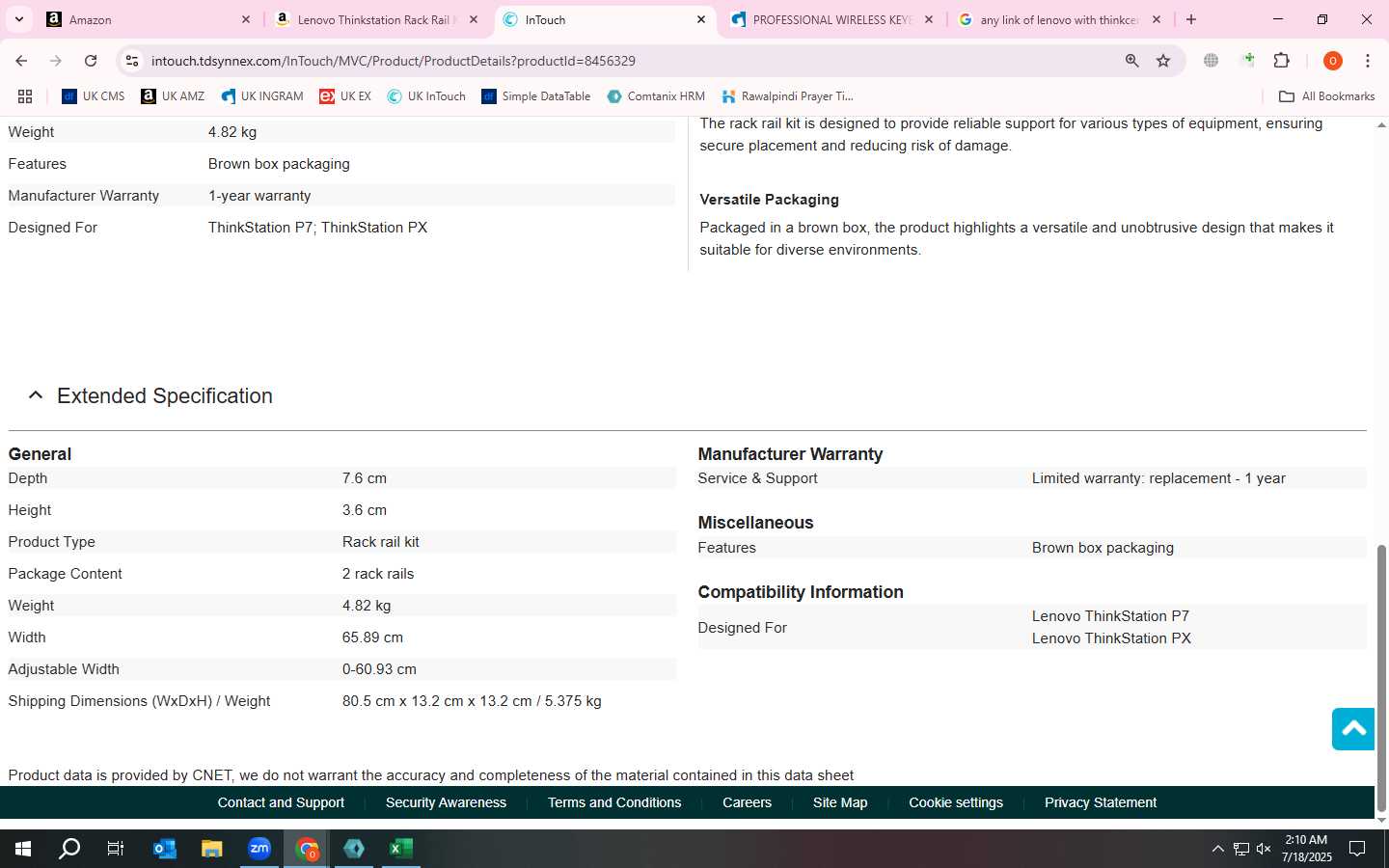
Task: Open UK InTouch bookmark
Action: coord(426,96)
